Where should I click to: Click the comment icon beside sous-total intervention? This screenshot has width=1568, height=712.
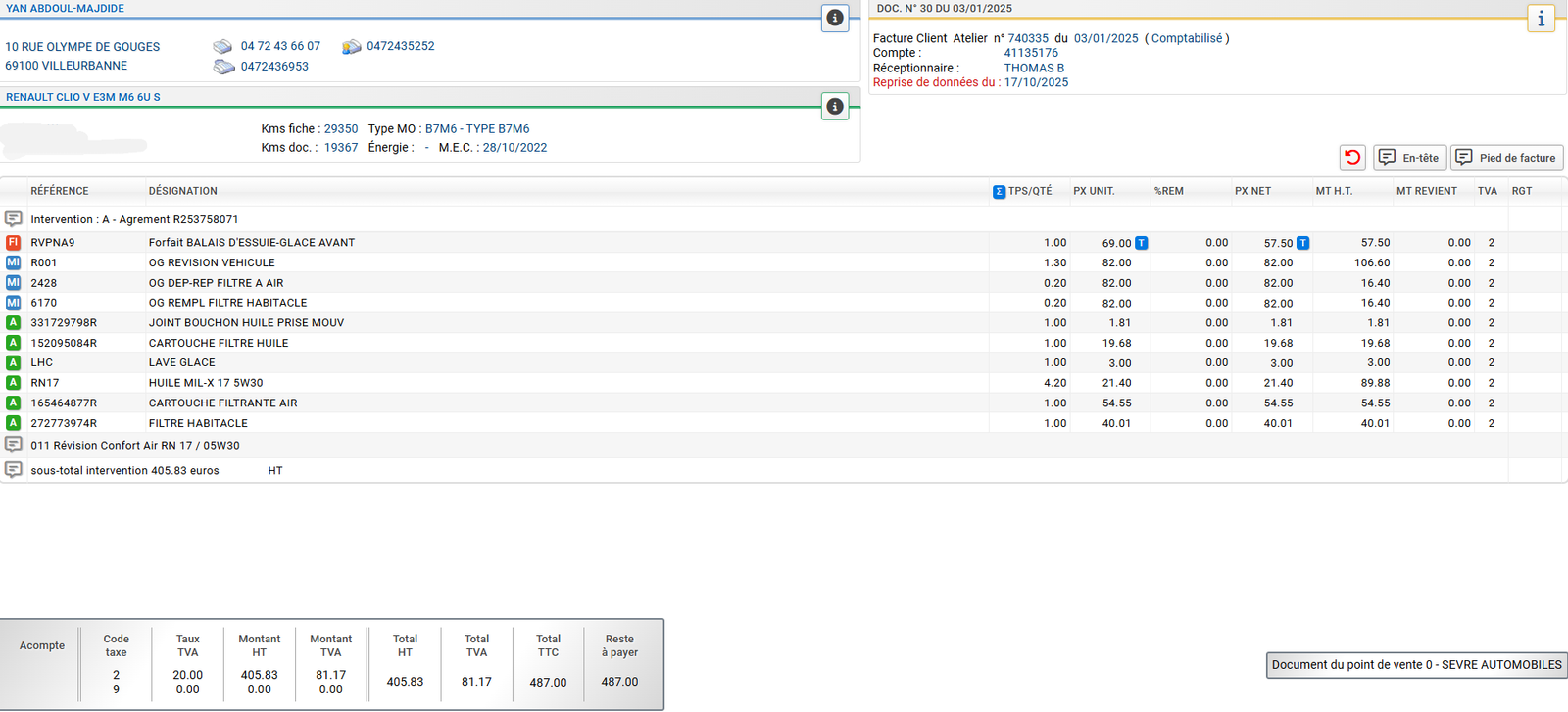pyautogui.click(x=14, y=470)
